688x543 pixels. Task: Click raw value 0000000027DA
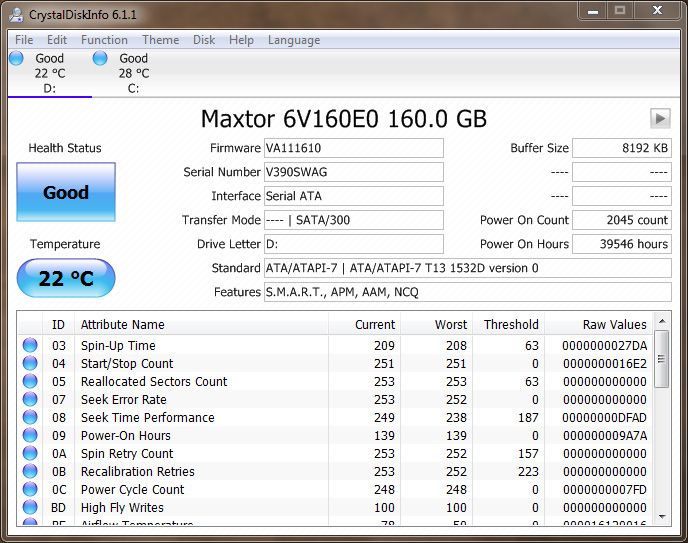[605, 346]
